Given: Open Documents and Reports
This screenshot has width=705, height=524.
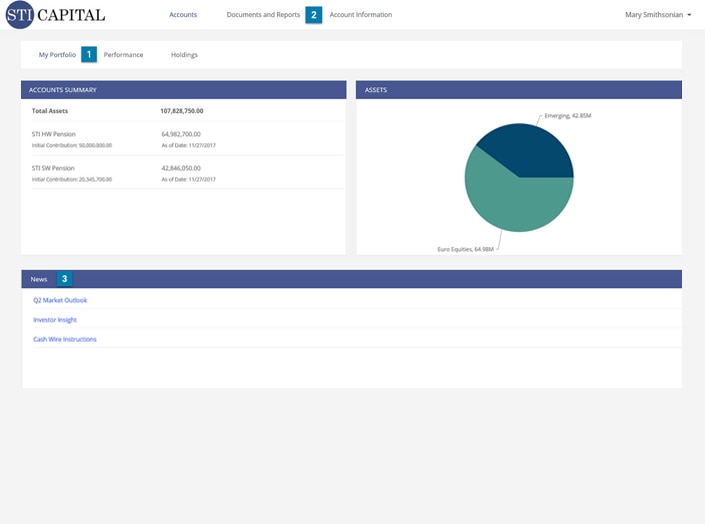Looking at the screenshot, I should click(x=263, y=15).
